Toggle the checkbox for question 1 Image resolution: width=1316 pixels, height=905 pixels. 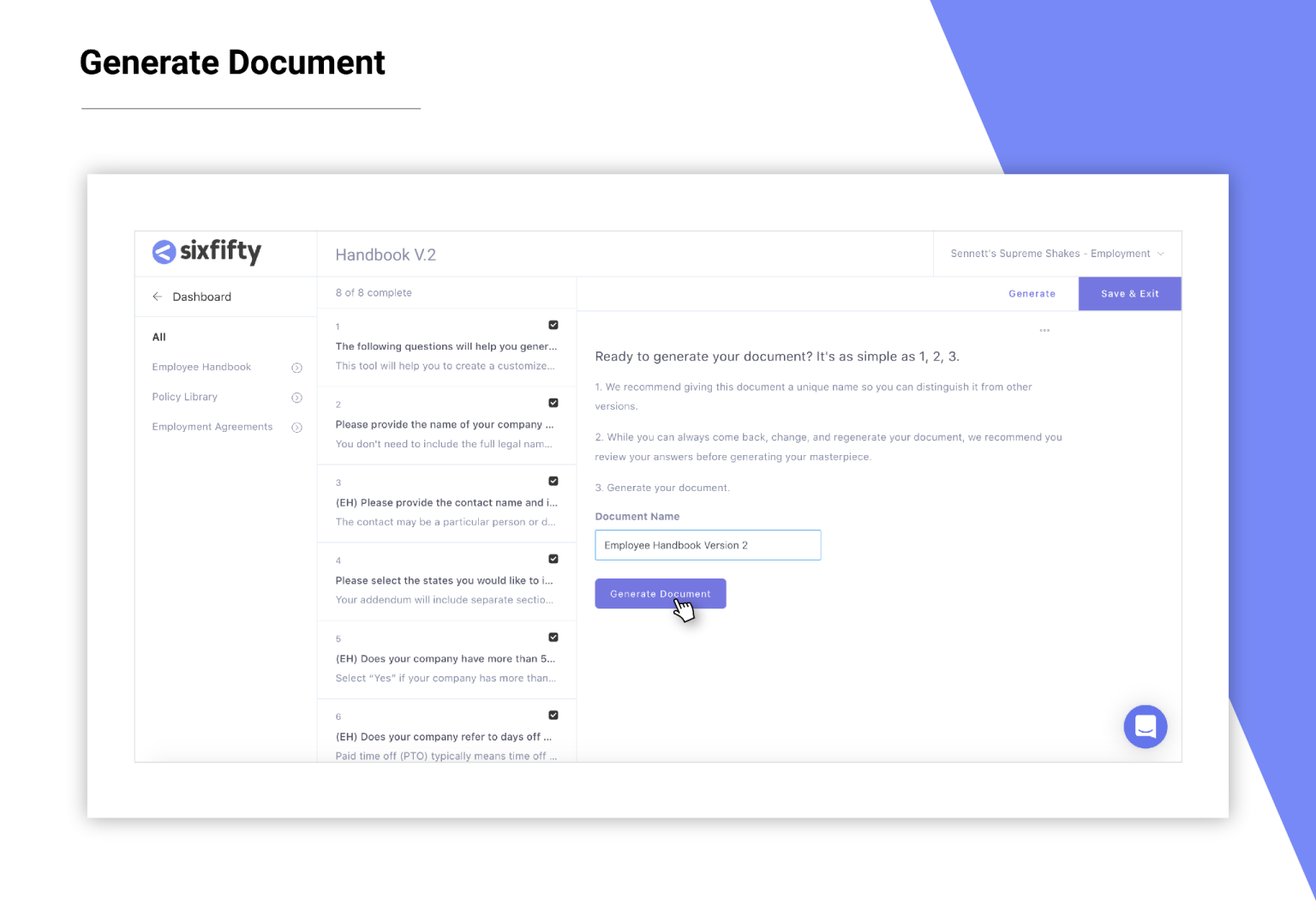pyautogui.click(x=553, y=325)
